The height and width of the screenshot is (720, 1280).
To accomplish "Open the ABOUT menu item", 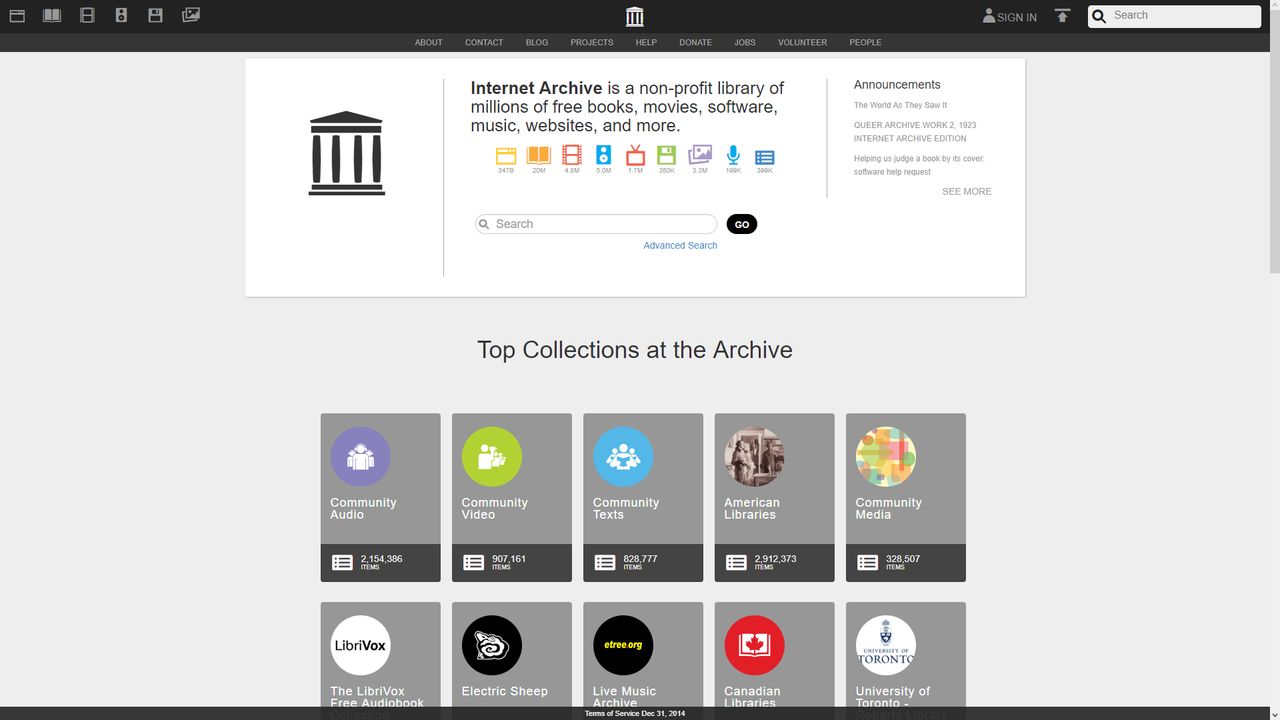I will pyautogui.click(x=429, y=43).
